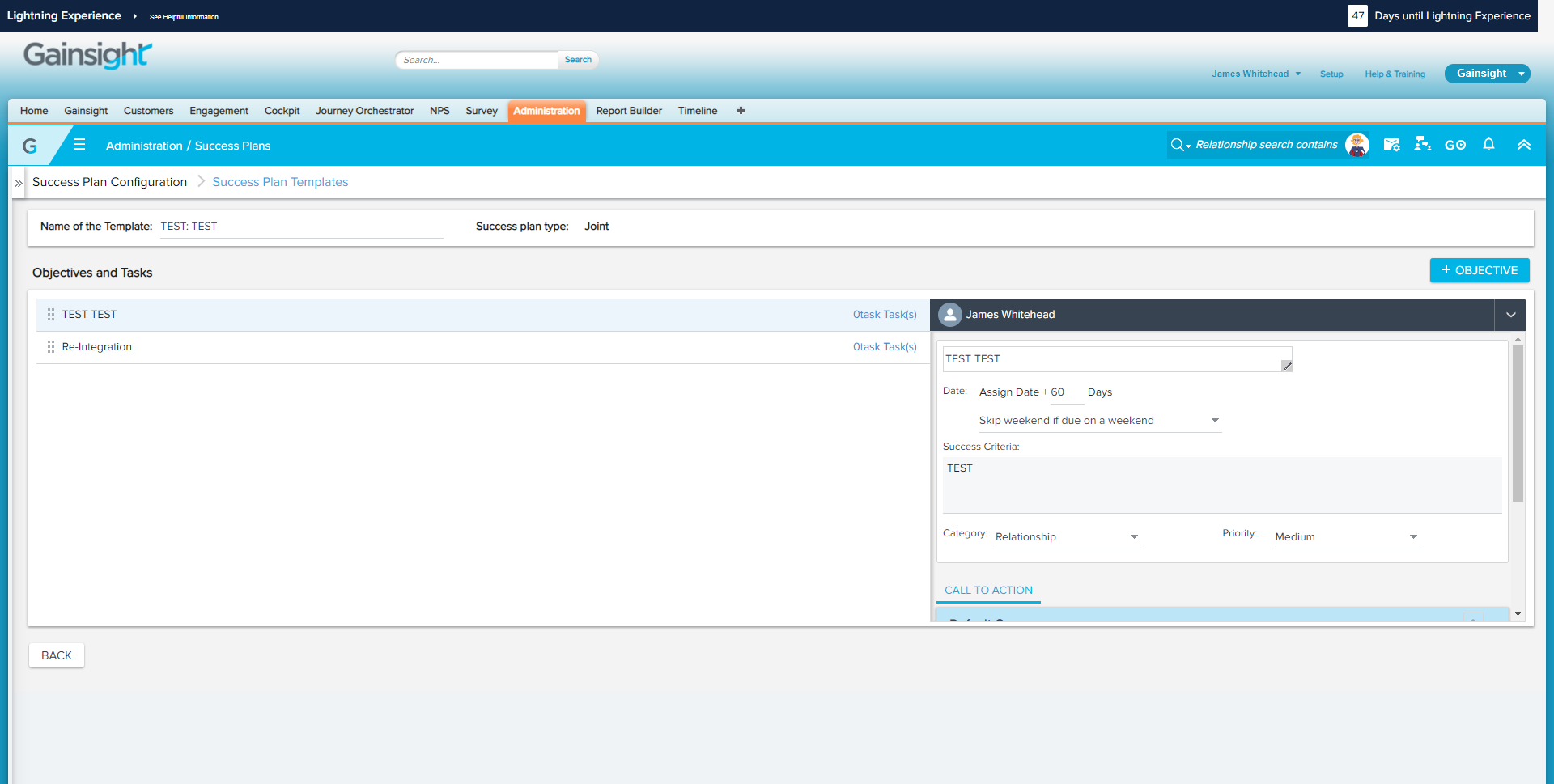Open Gainsight app switcher dropdown

[x=1488, y=74]
